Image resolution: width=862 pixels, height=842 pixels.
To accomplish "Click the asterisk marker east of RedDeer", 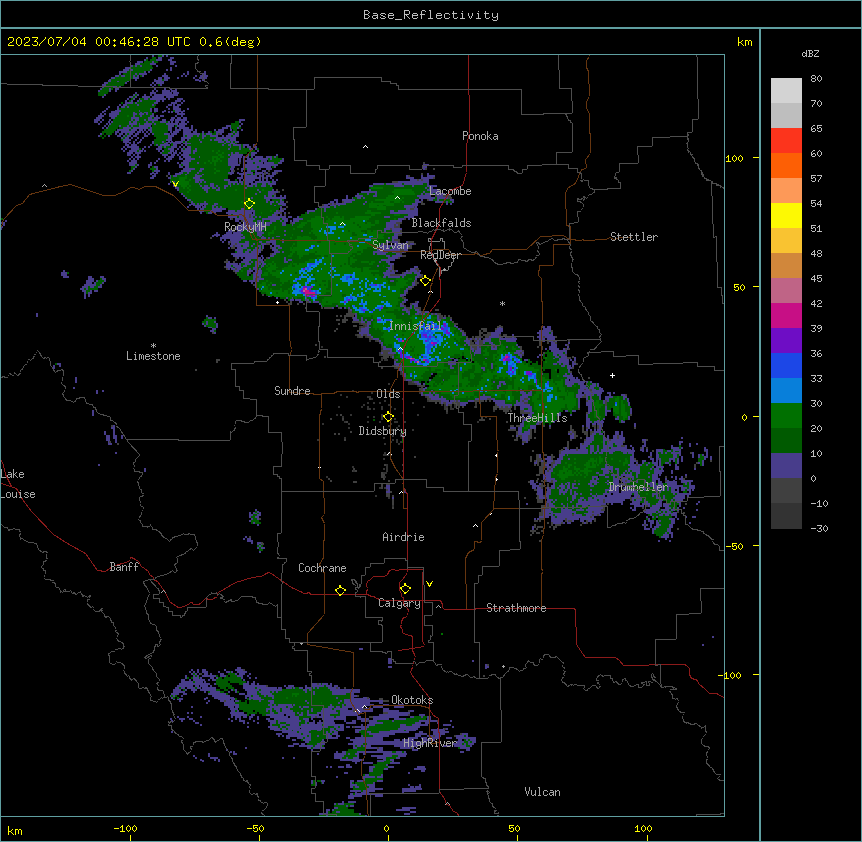I will (x=502, y=303).
